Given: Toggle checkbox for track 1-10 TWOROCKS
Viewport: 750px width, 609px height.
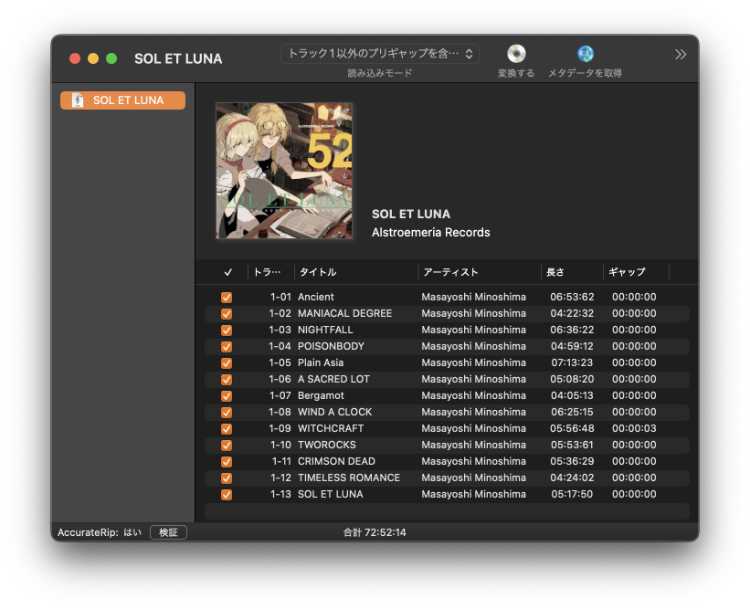Looking at the screenshot, I should pos(226,445).
